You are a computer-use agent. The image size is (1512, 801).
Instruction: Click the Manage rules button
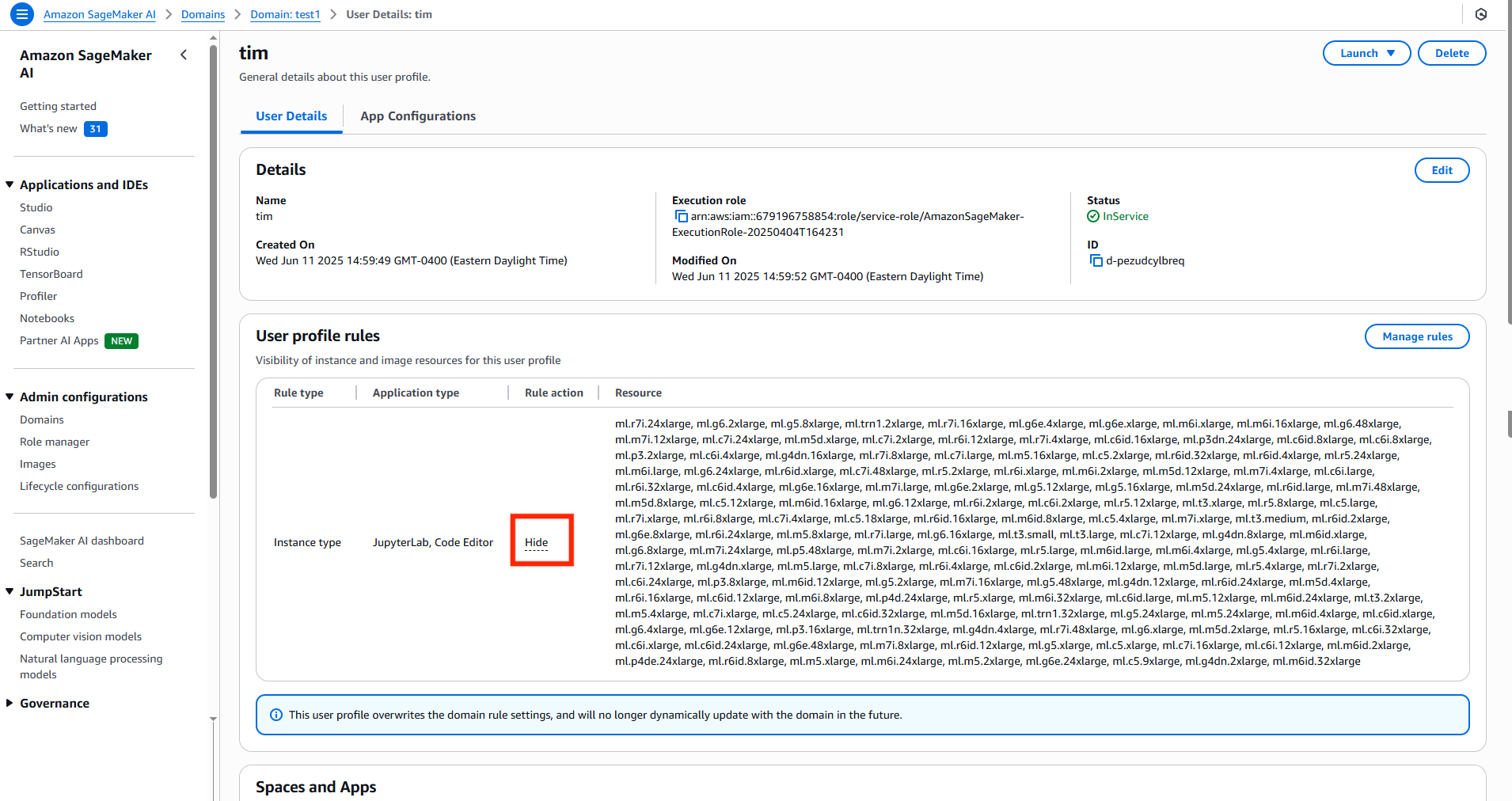click(x=1417, y=336)
